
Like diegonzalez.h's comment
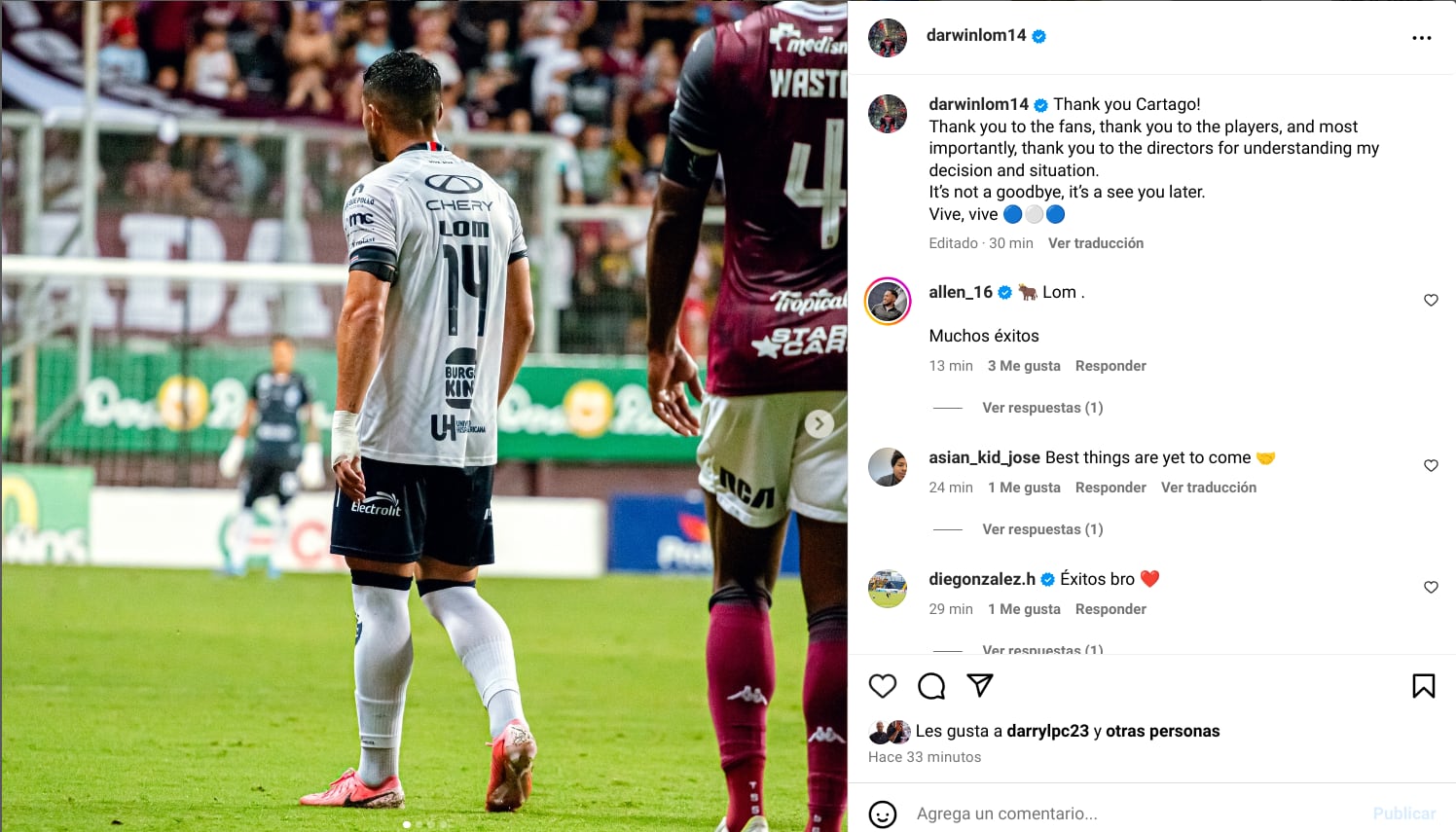[1431, 587]
